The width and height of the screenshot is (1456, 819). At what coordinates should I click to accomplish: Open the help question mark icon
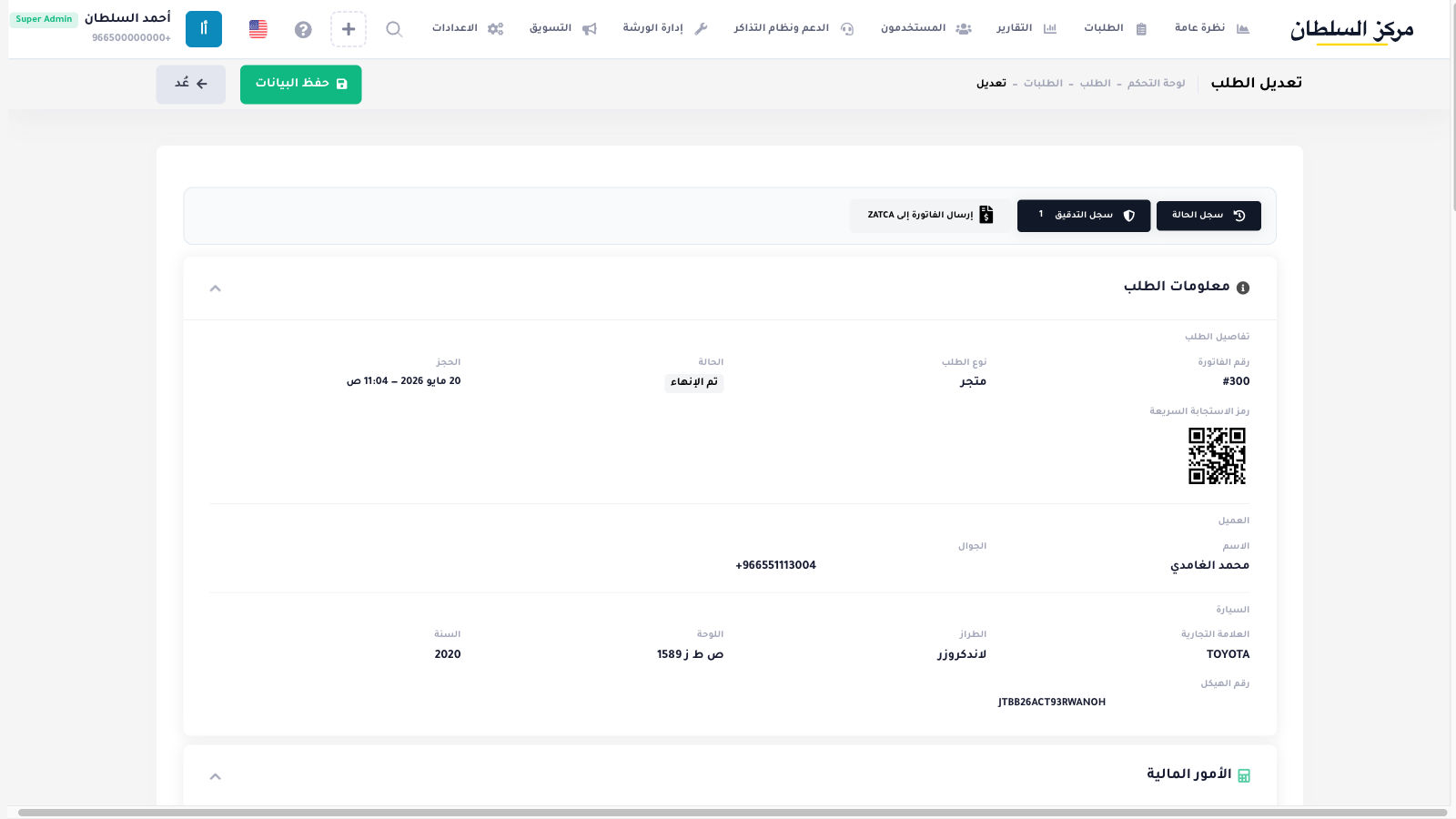click(x=303, y=29)
